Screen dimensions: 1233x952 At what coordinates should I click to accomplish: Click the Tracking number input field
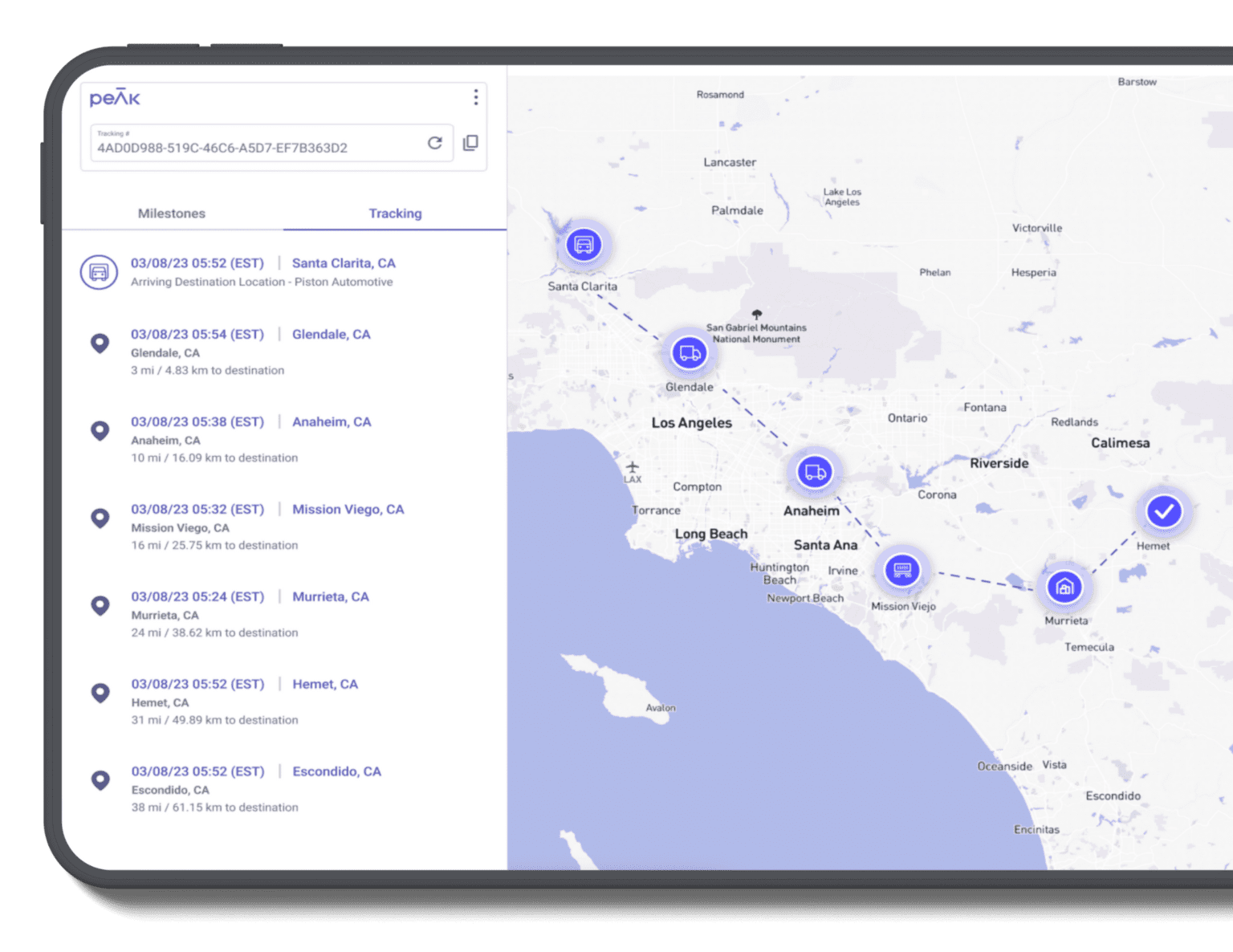coord(257,148)
